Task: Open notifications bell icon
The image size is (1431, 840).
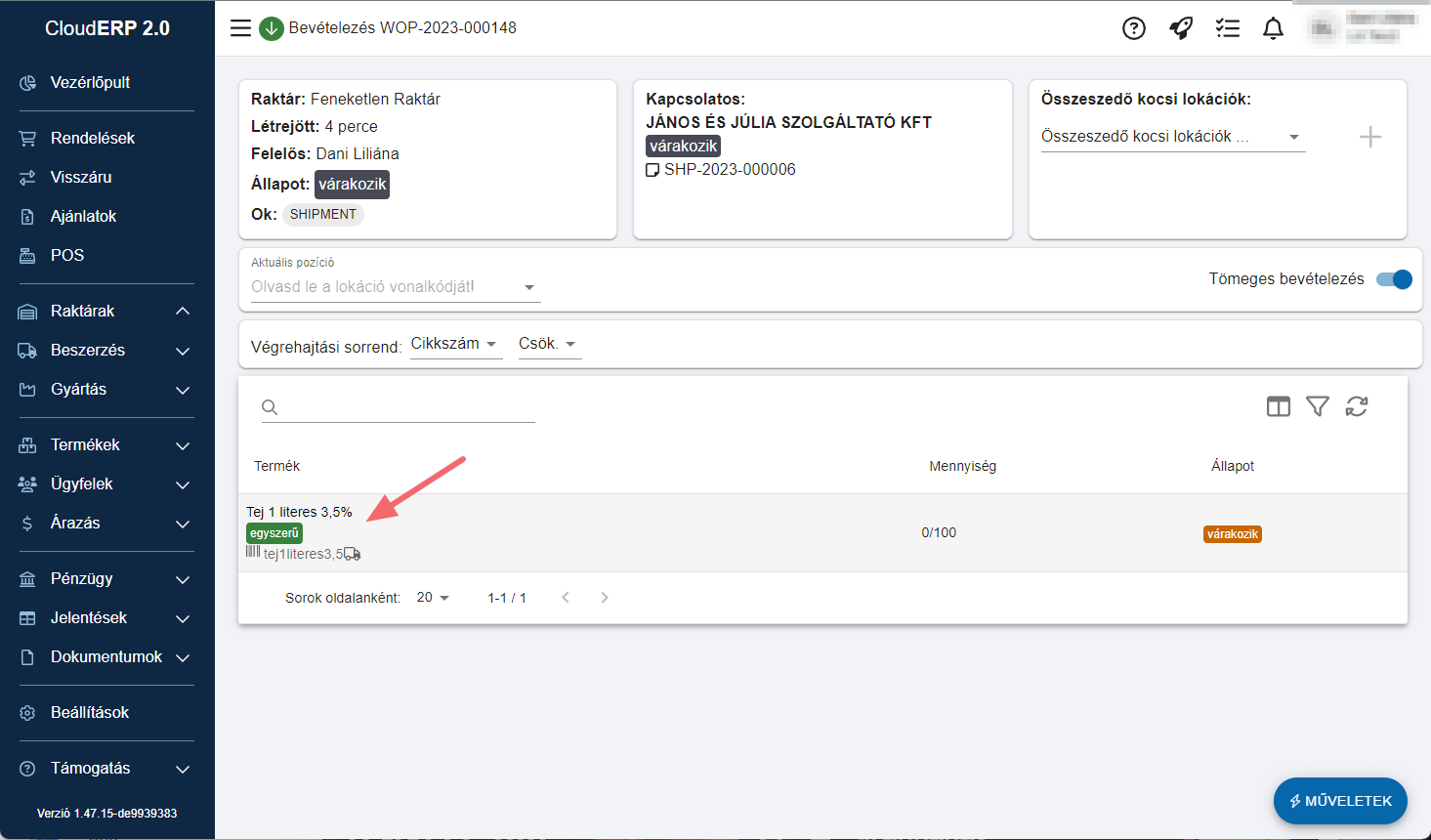Action: [x=1273, y=28]
